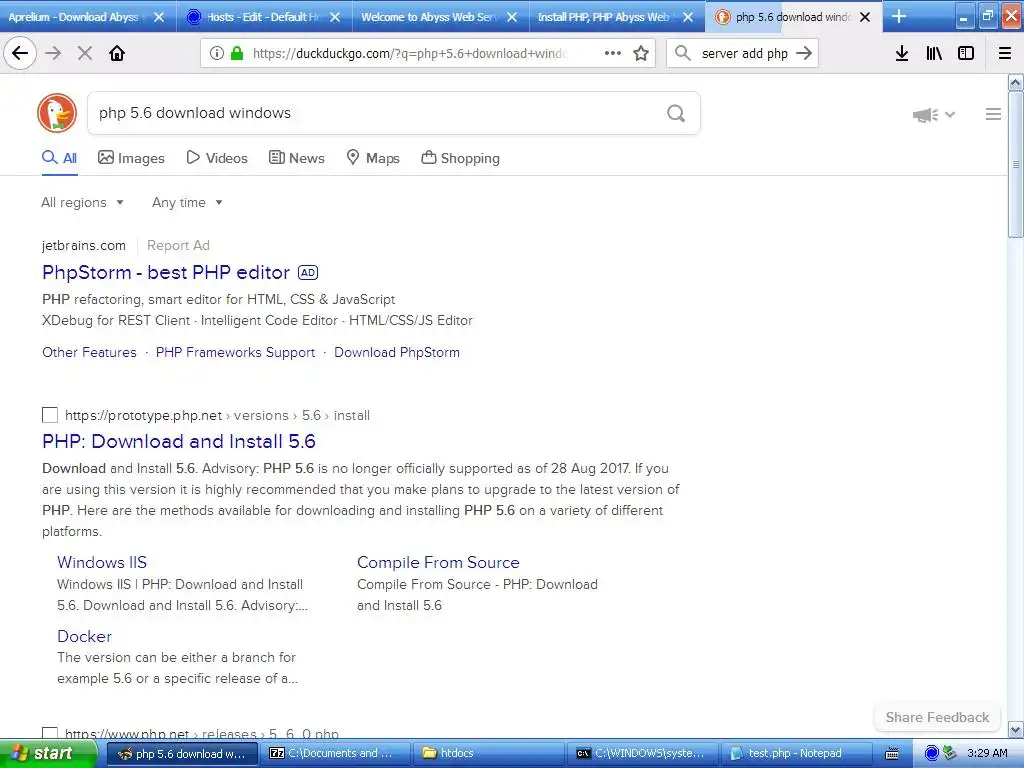1024x768 pixels.
Task: Open PHP: Download and Install 5.6 result
Action: point(179,441)
